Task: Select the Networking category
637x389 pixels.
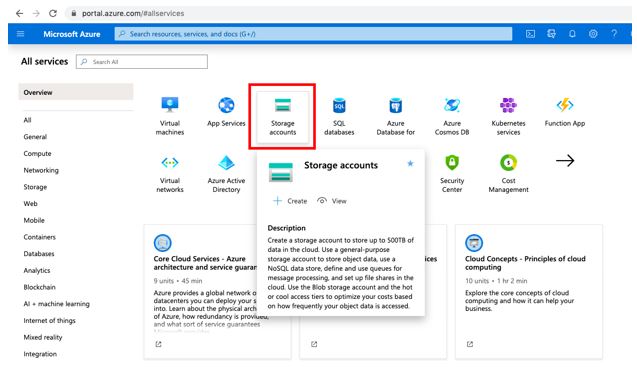Action: [x=41, y=170]
